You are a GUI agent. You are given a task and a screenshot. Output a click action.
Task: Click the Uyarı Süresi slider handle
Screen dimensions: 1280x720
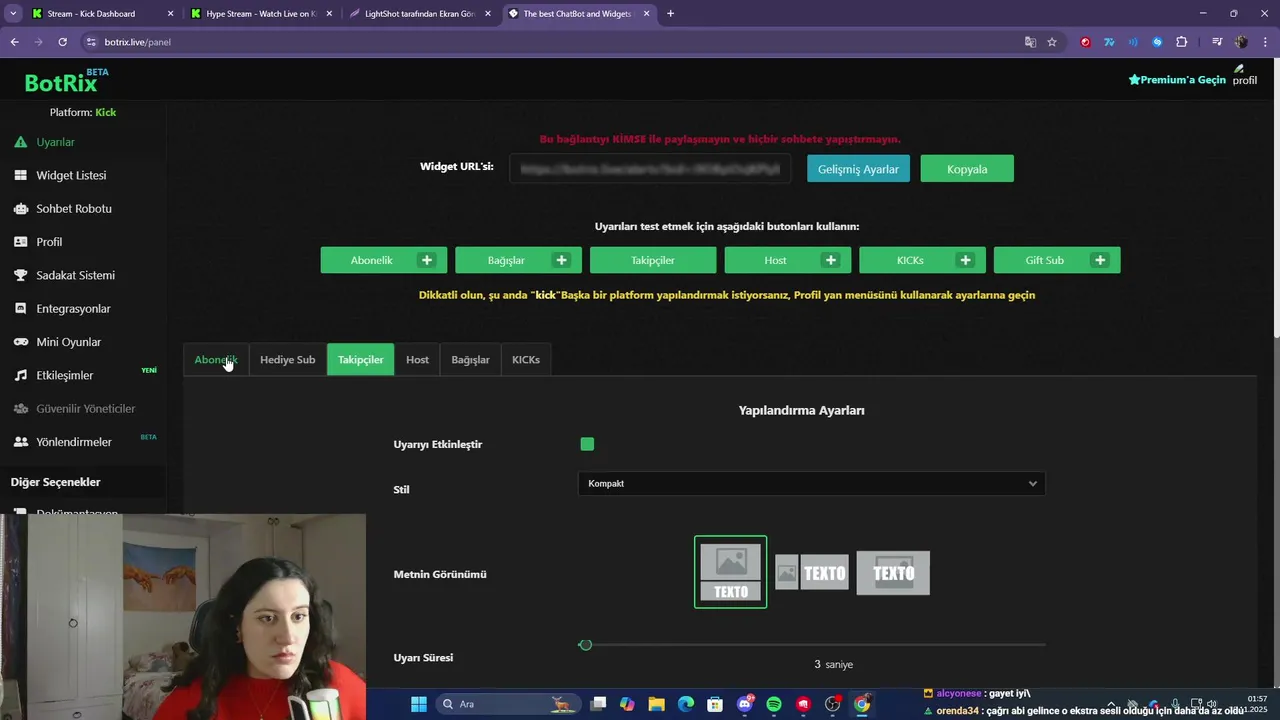[585, 645]
